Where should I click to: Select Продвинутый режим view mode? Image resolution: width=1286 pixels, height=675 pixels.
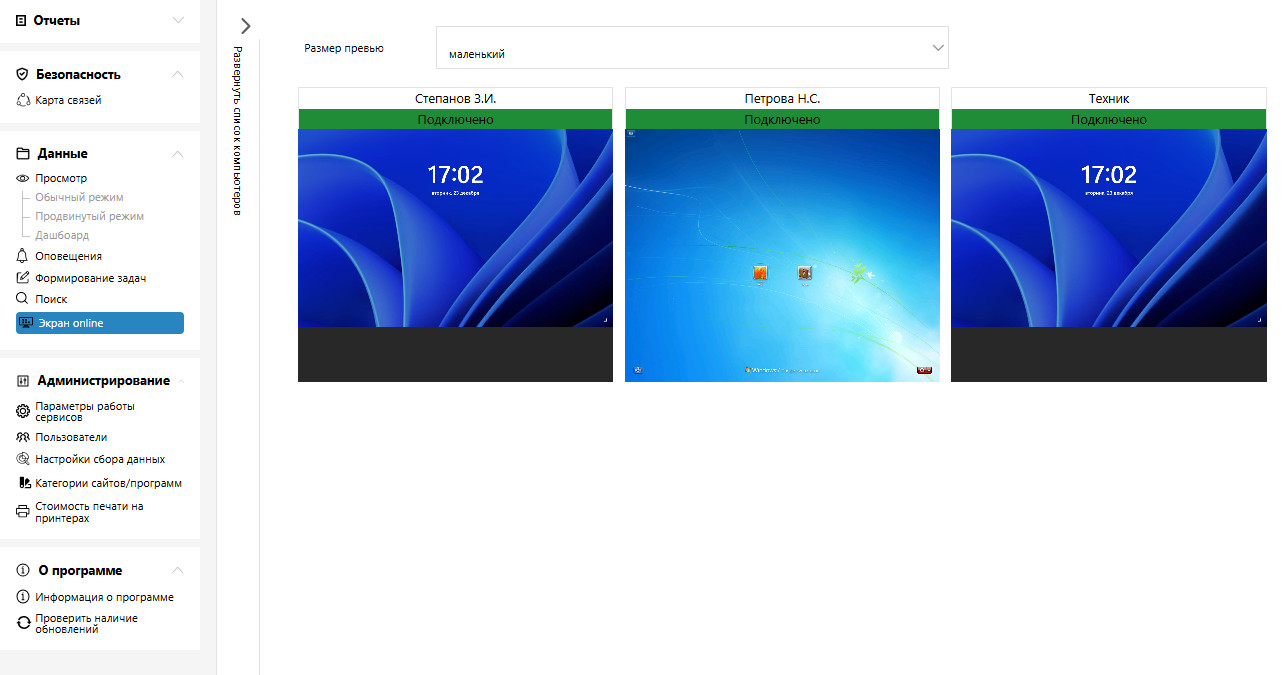[x=89, y=216]
